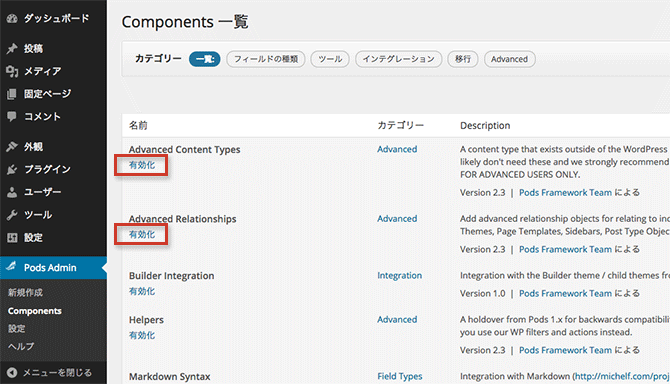Click the pages icon beside 固定ページ
Viewport: 670px width, 384px height.
click(x=12, y=94)
